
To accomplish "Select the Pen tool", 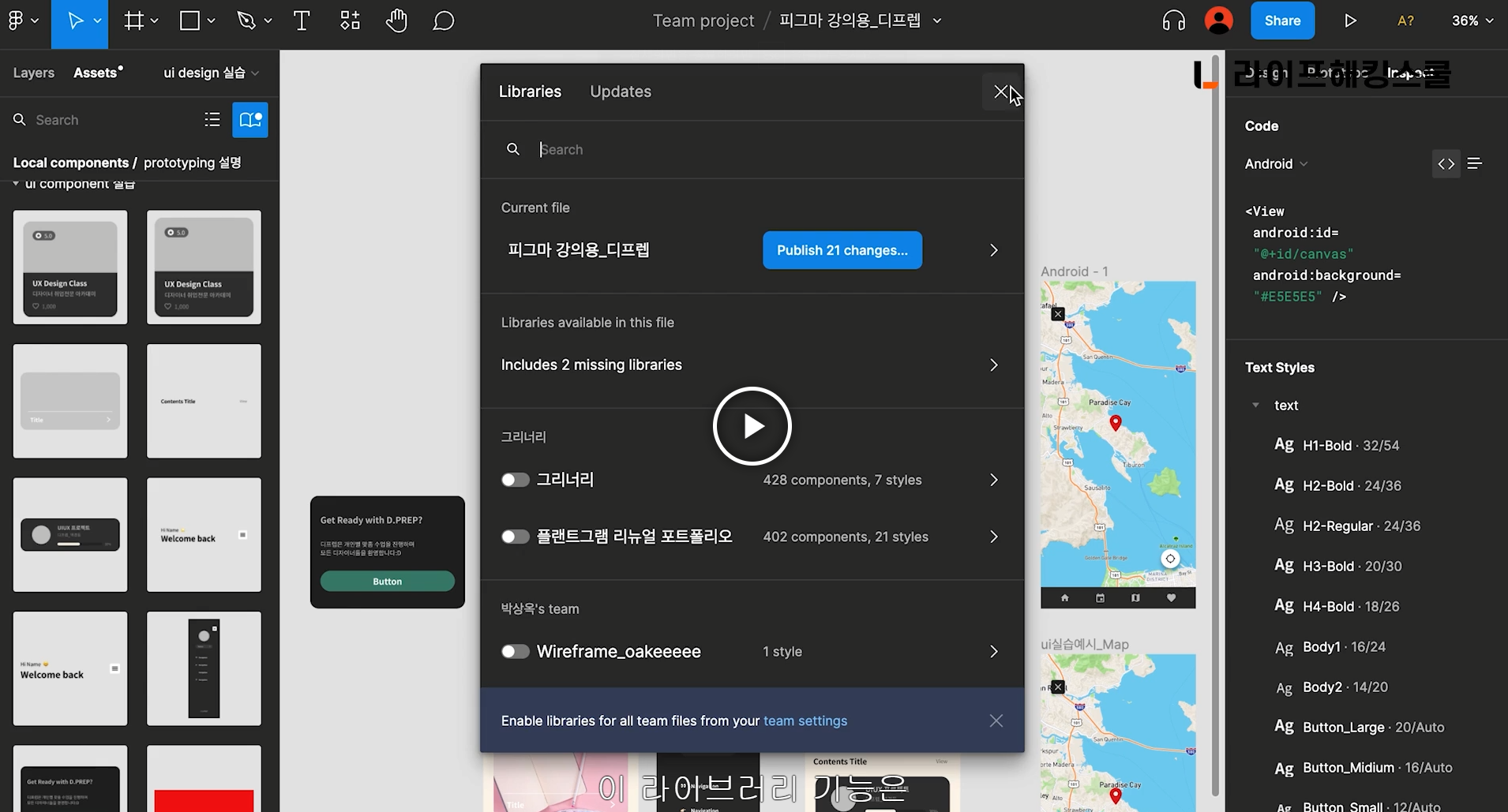I will [x=246, y=21].
